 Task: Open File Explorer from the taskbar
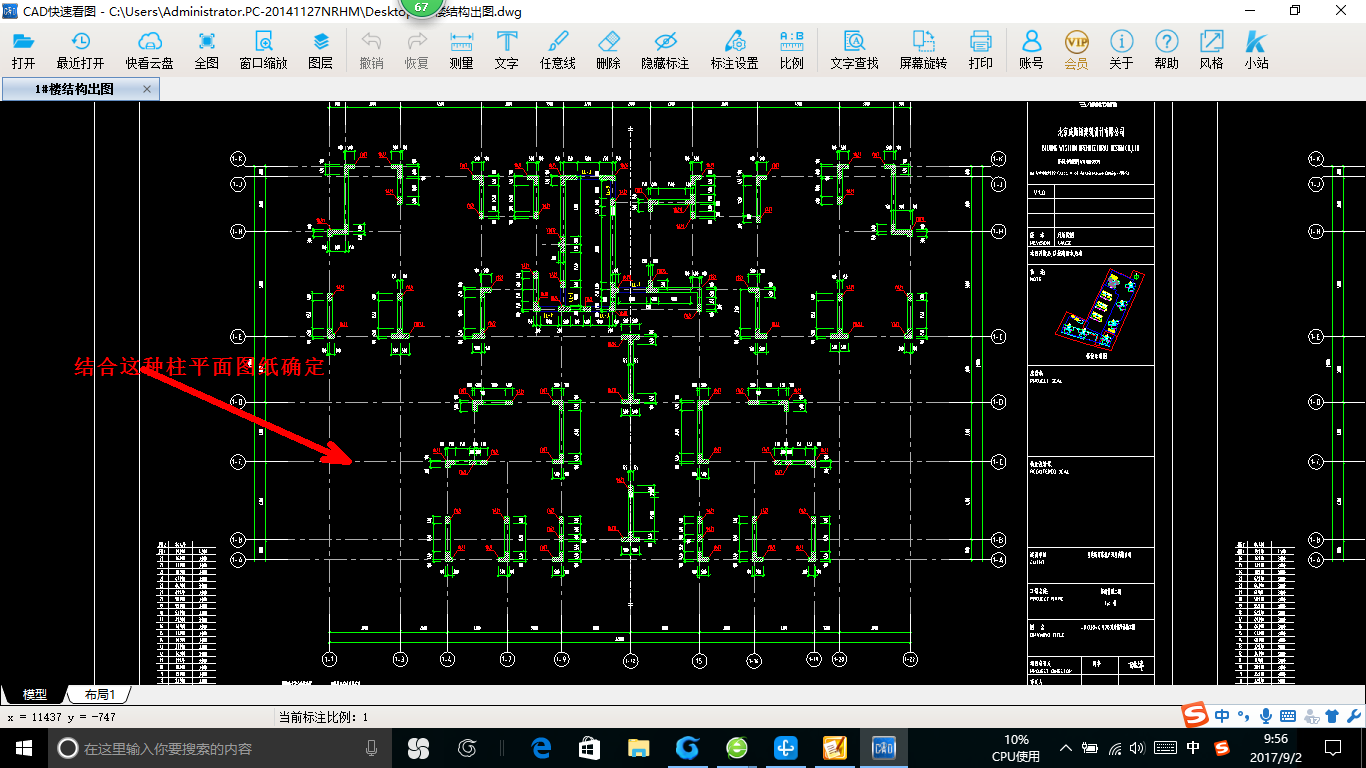click(x=638, y=747)
